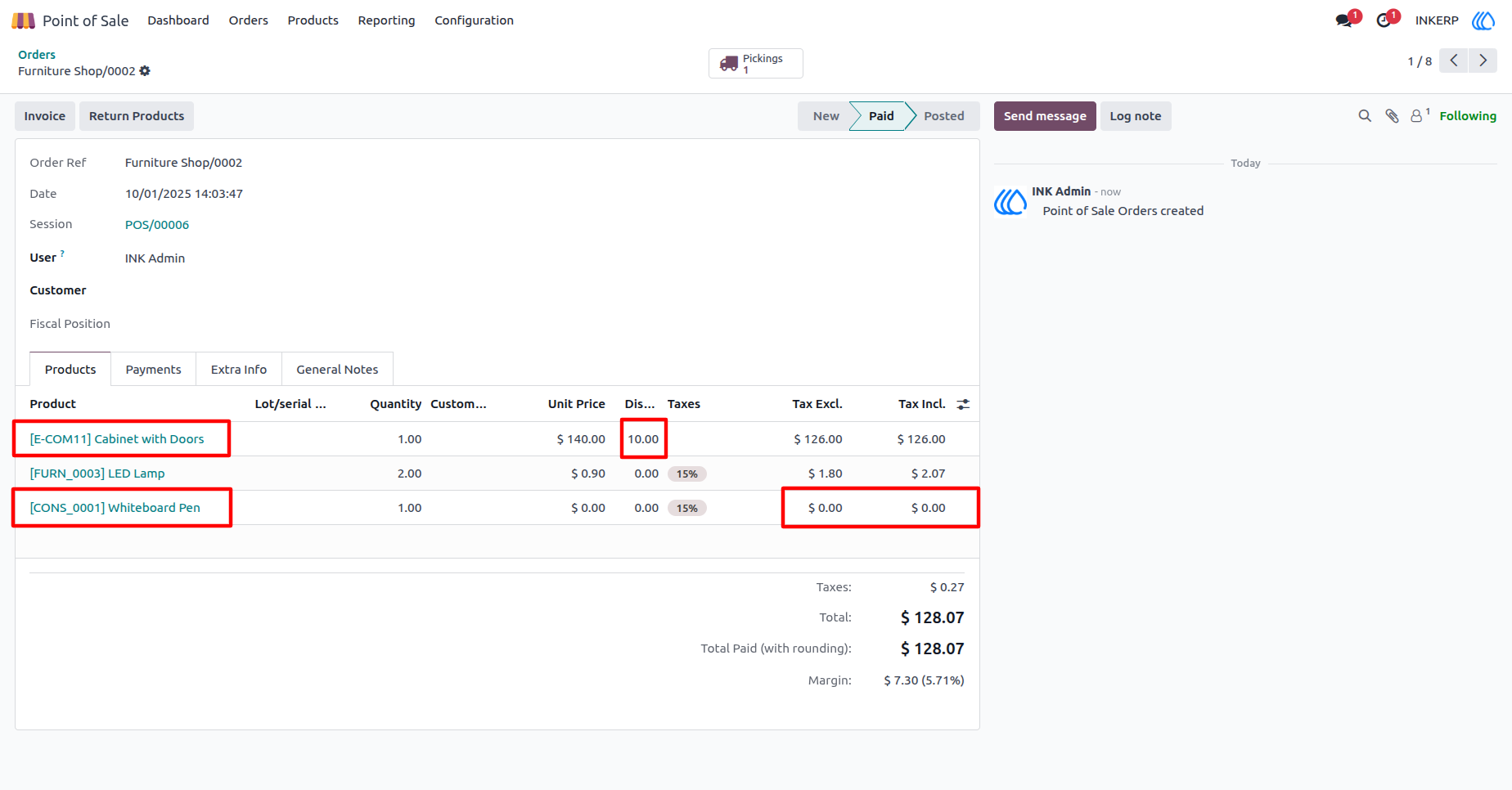Image resolution: width=1512 pixels, height=790 pixels.
Task: Open the Products menu
Action: (x=313, y=20)
